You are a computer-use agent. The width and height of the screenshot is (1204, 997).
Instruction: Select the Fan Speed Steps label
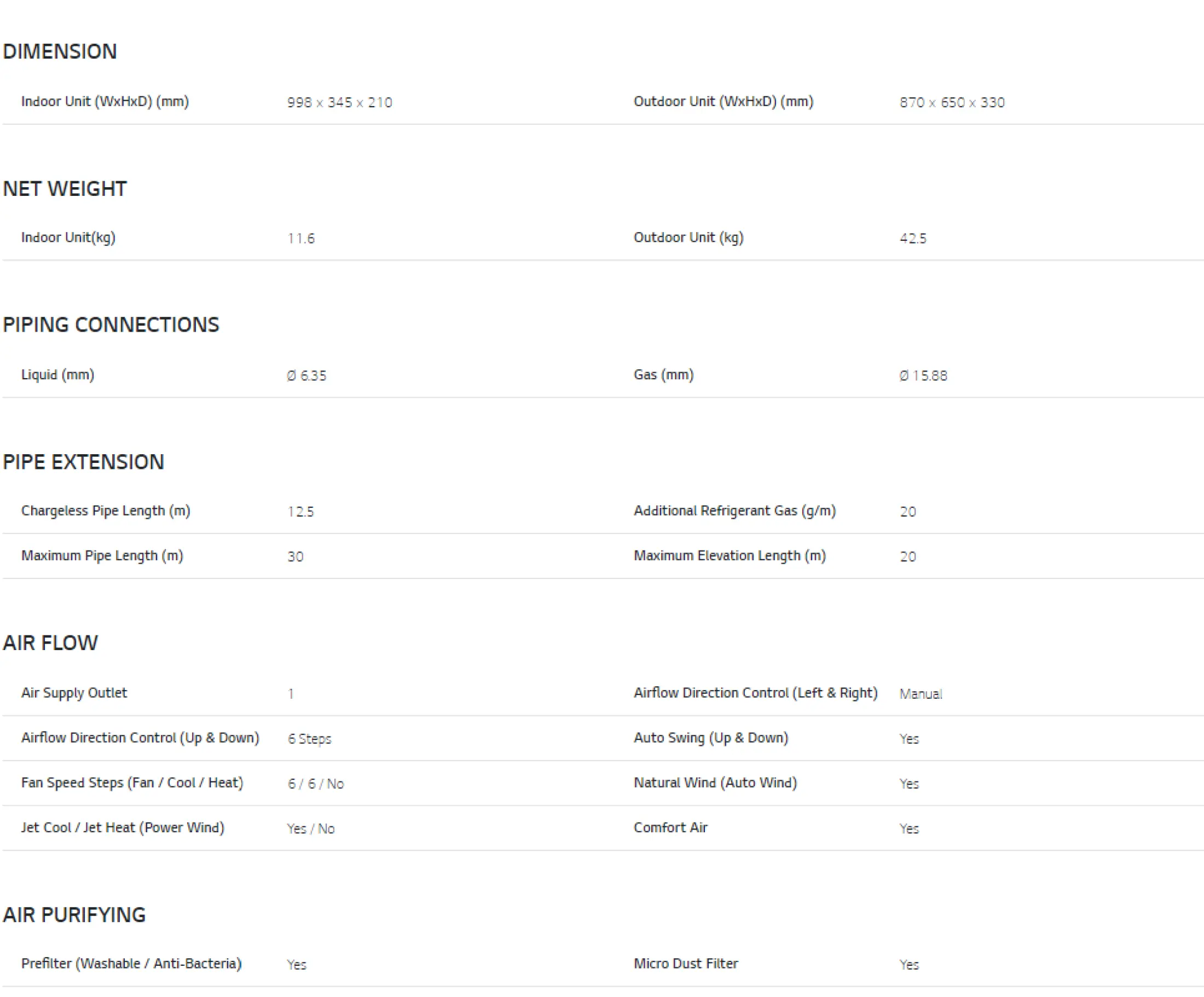coord(132,782)
